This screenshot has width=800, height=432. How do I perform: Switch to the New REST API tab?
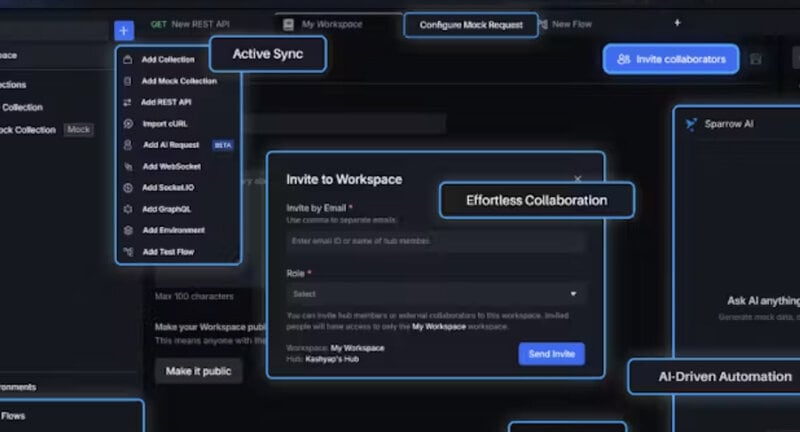point(191,24)
